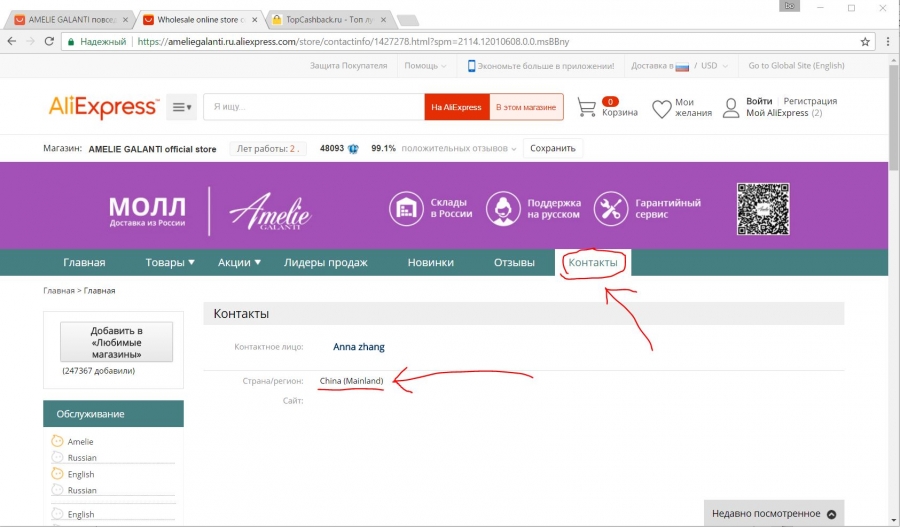Search В этом магазине button
This screenshot has height=527, width=900.
pyautogui.click(x=526, y=107)
